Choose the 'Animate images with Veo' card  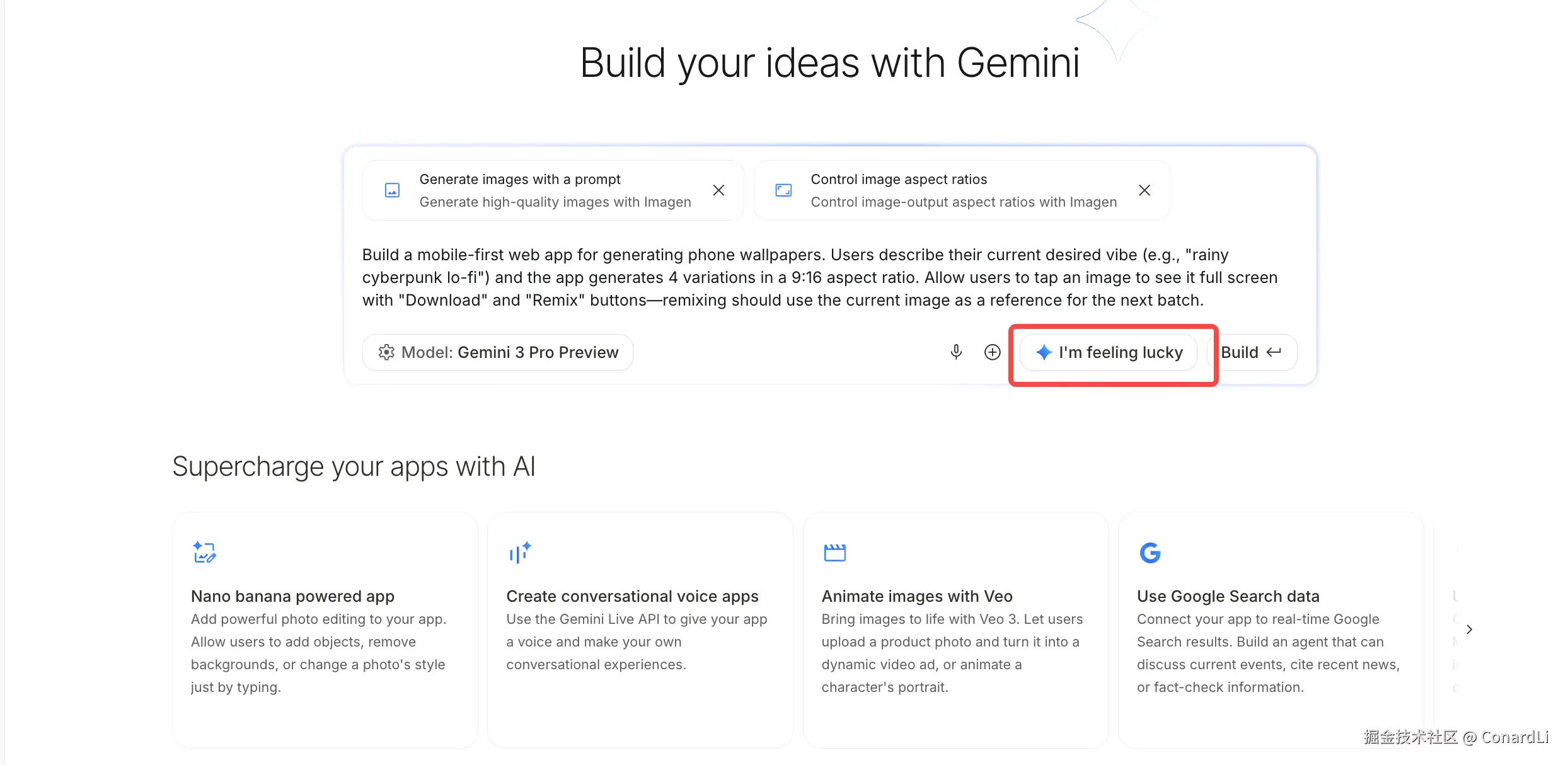(x=955, y=630)
